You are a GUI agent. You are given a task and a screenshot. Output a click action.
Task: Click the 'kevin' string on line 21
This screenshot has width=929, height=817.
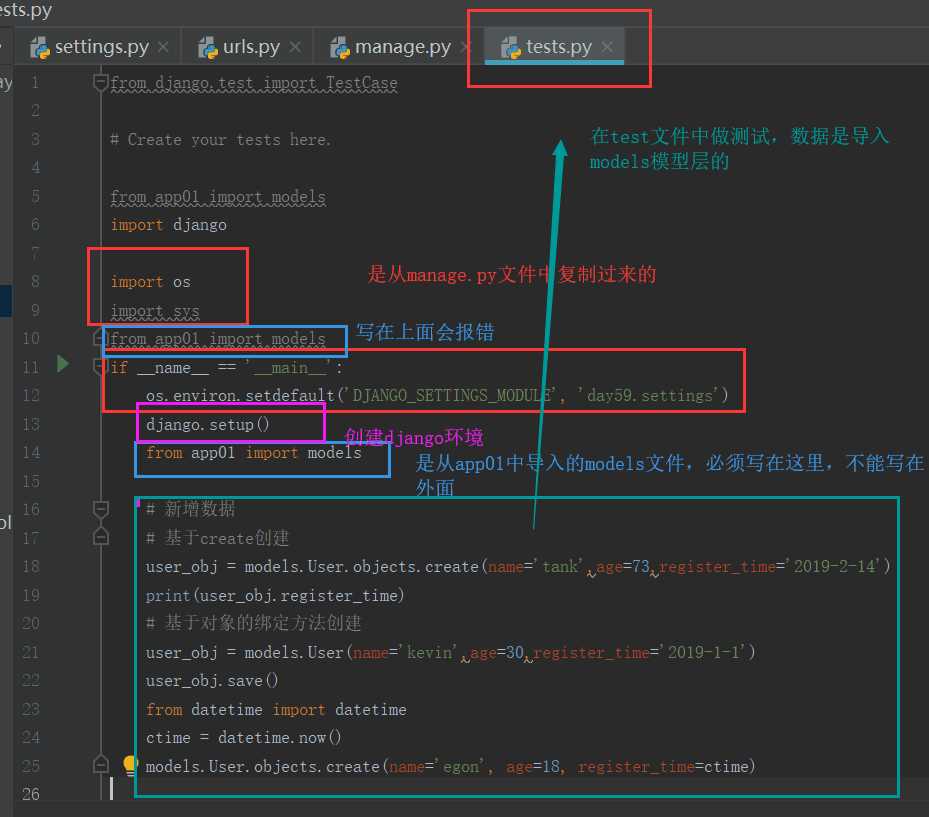point(432,652)
